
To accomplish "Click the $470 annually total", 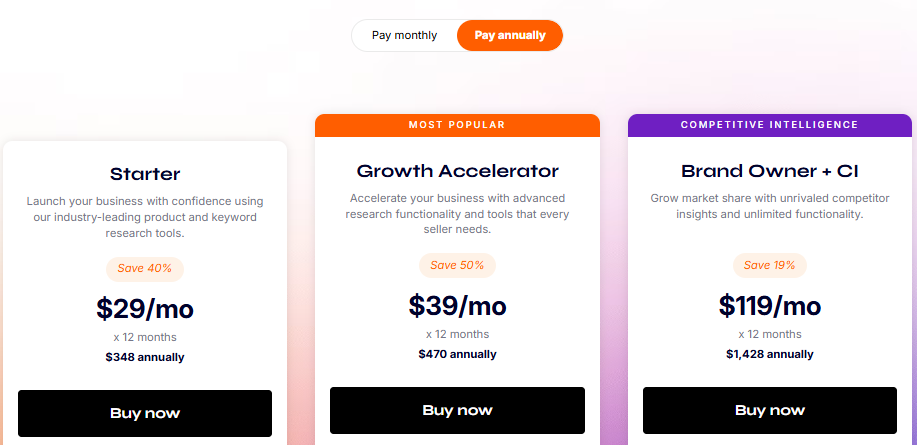I will click(x=457, y=354).
